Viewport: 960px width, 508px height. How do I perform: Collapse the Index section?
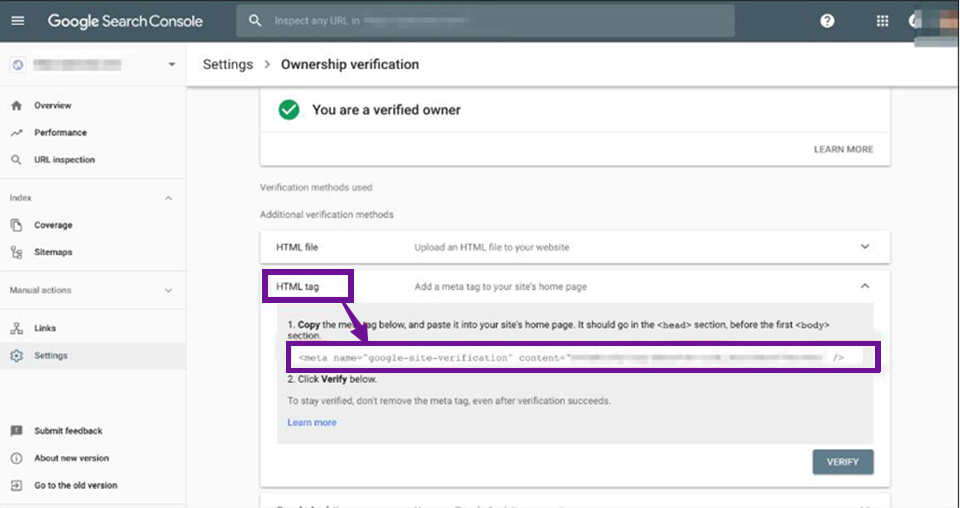168,198
